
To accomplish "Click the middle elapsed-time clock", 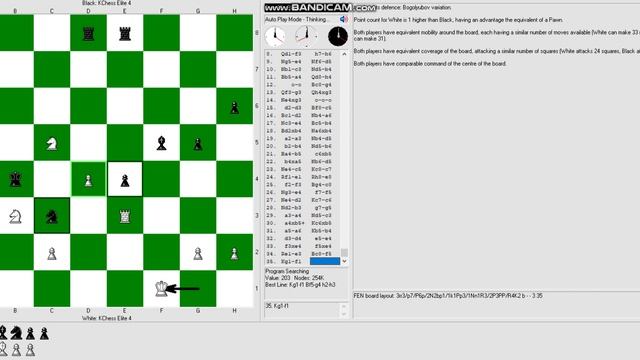I will [306, 36].
